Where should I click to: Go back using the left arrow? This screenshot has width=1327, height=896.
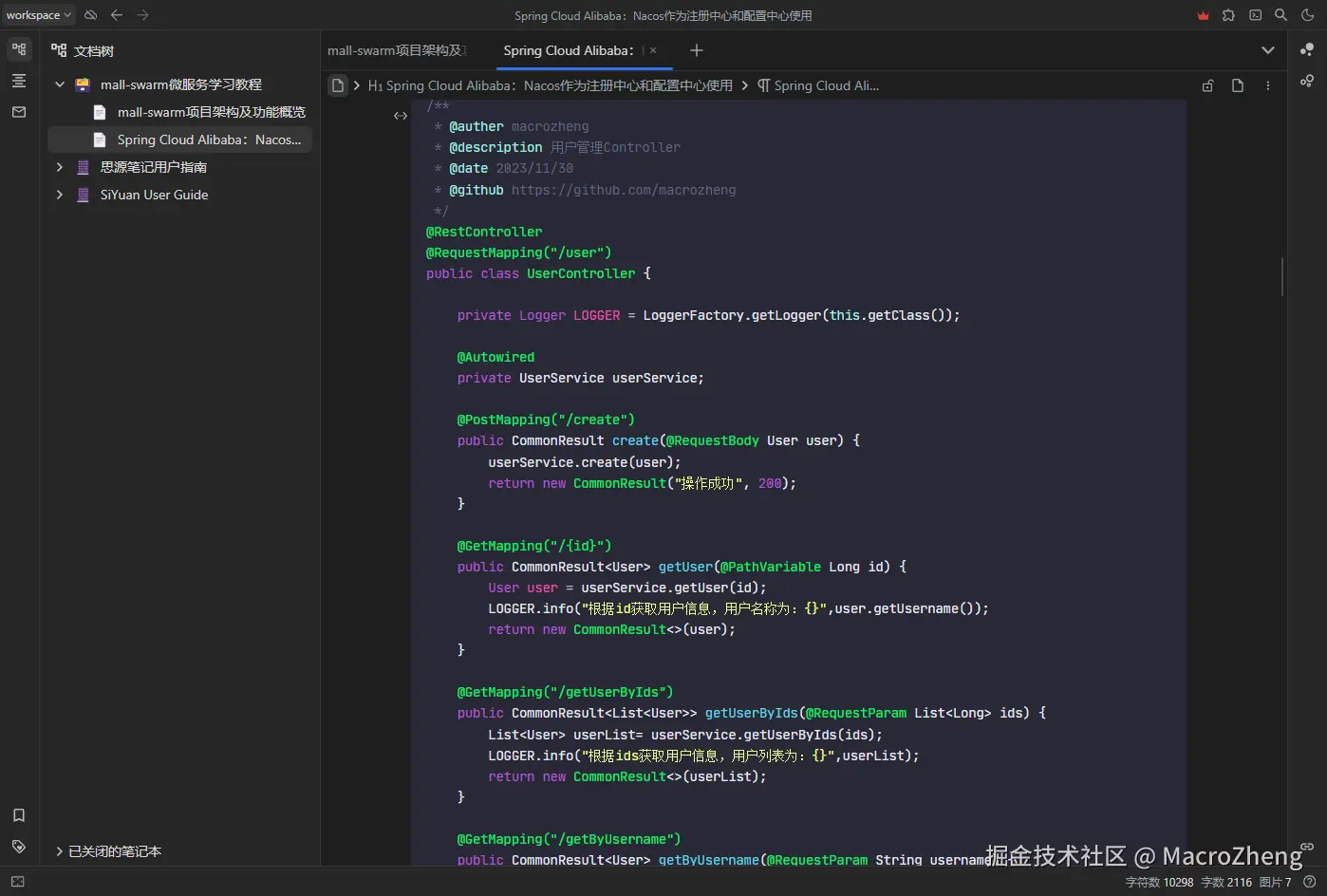(x=117, y=15)
